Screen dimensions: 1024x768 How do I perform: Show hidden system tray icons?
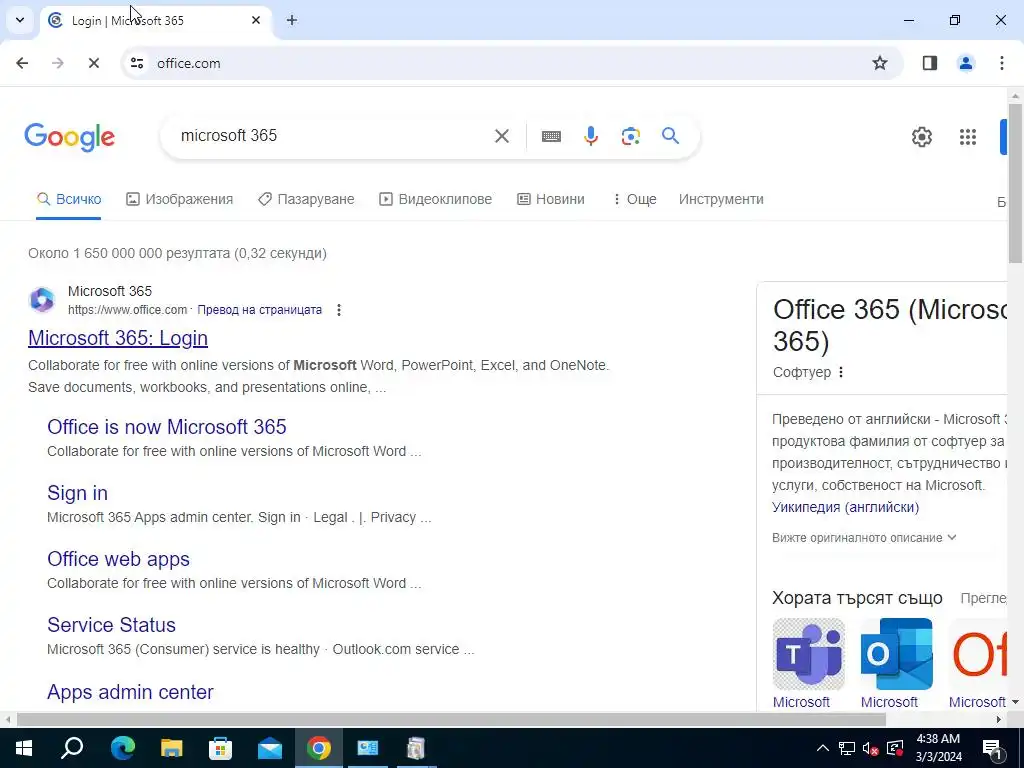click(822, 748)
